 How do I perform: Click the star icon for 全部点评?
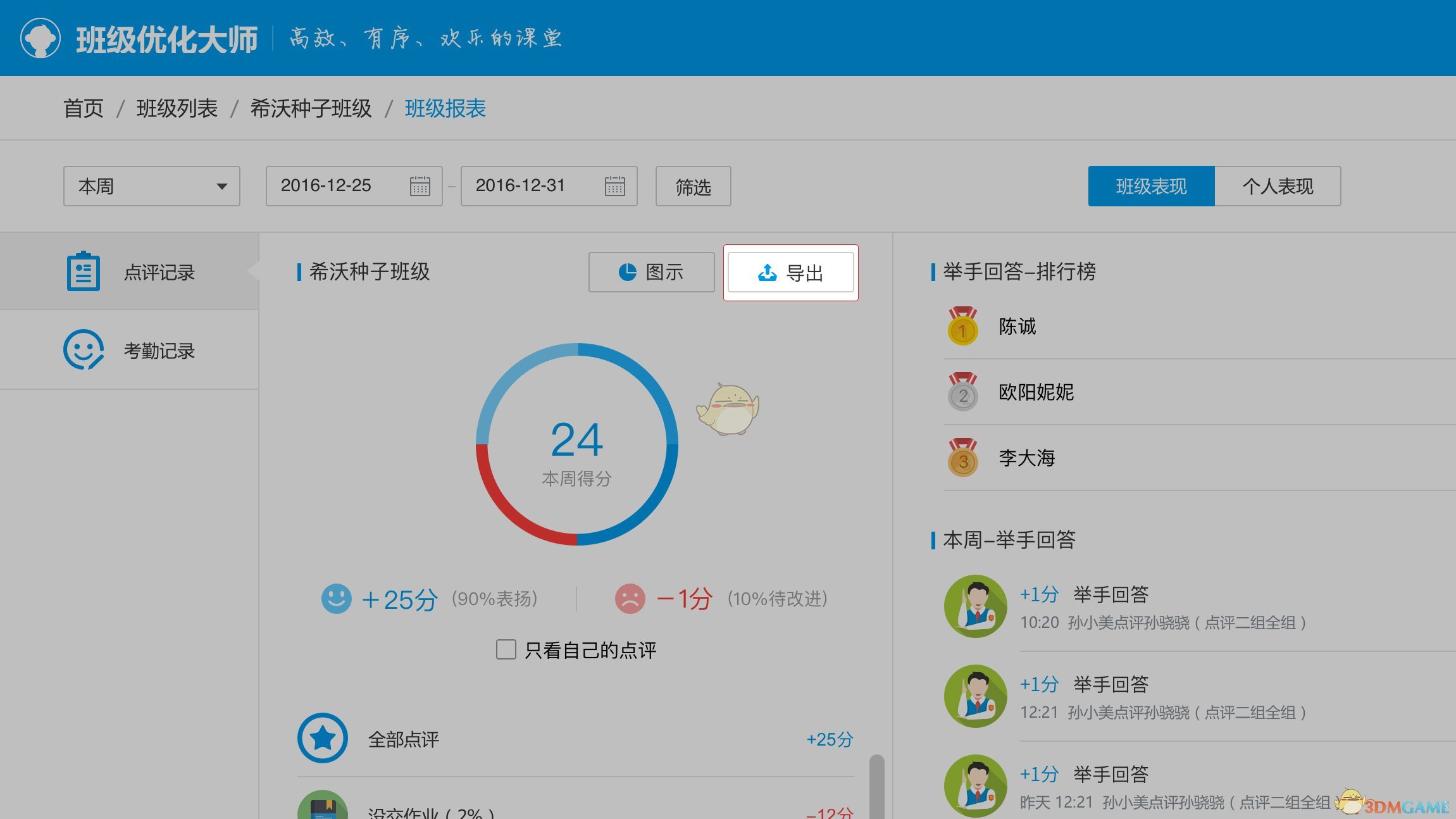[323, 738]
